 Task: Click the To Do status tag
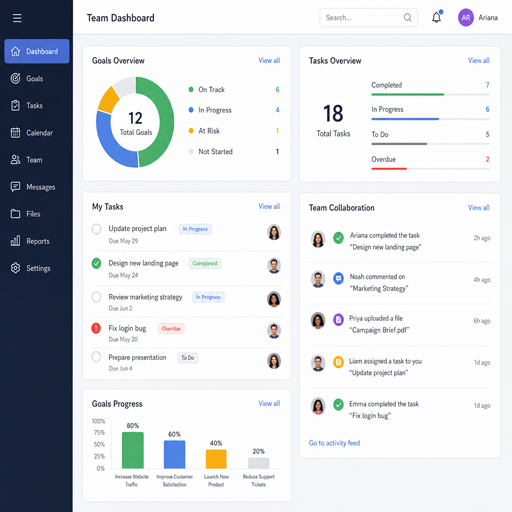pyautogui.click(x=188, y=358)
